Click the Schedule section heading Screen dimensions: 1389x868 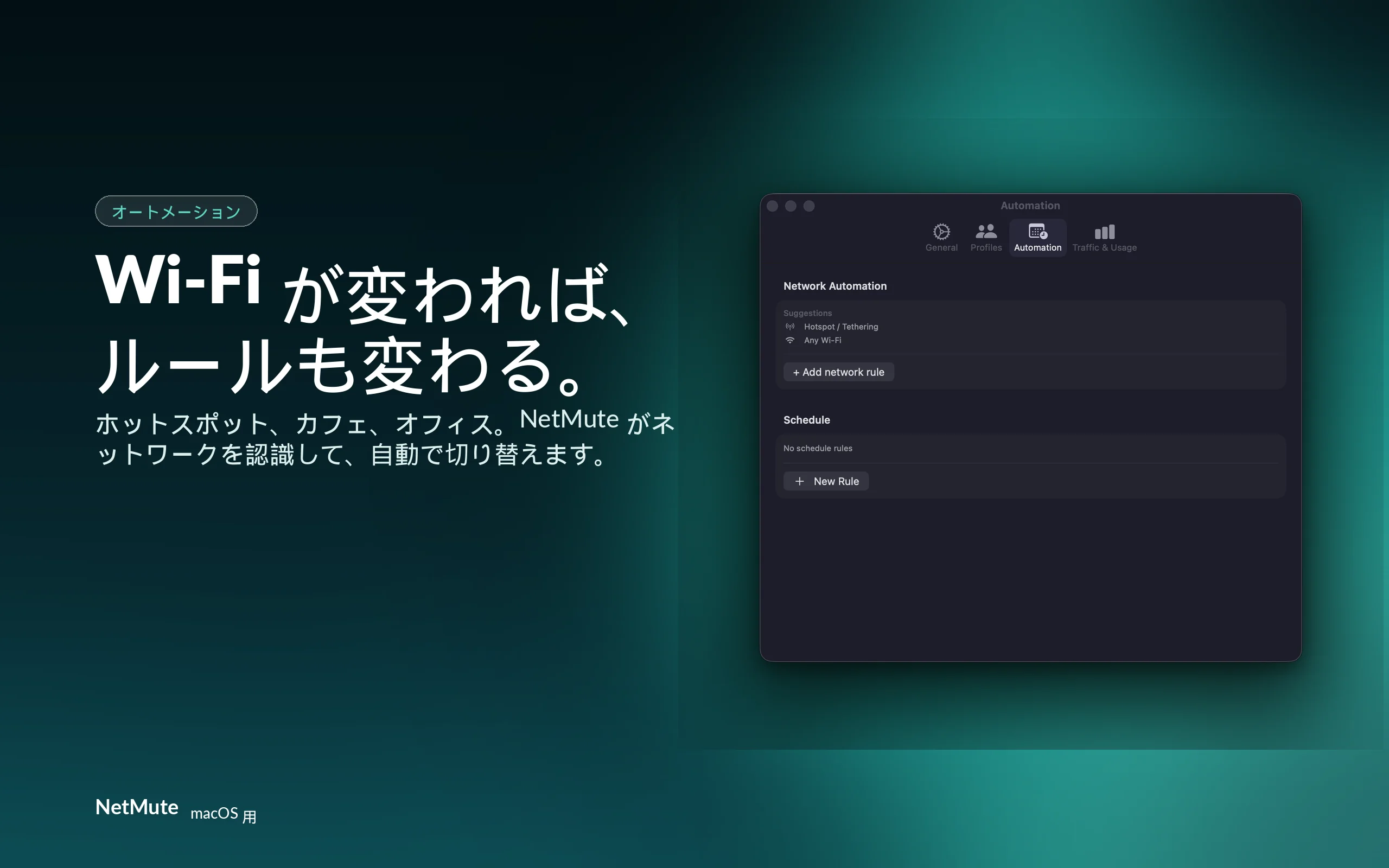pyautogui.click(x=806, y=420)
